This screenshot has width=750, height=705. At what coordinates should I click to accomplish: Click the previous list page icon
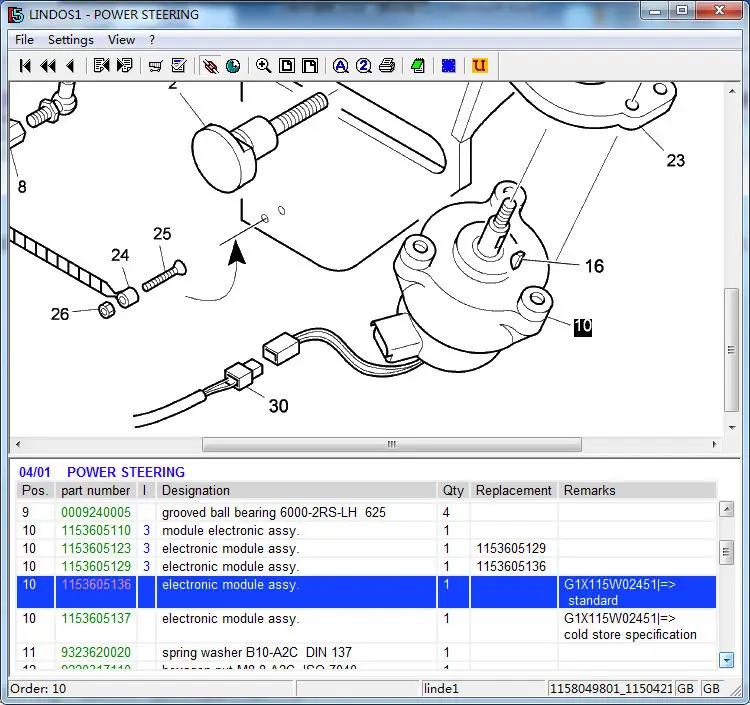(x=101, y=66)
